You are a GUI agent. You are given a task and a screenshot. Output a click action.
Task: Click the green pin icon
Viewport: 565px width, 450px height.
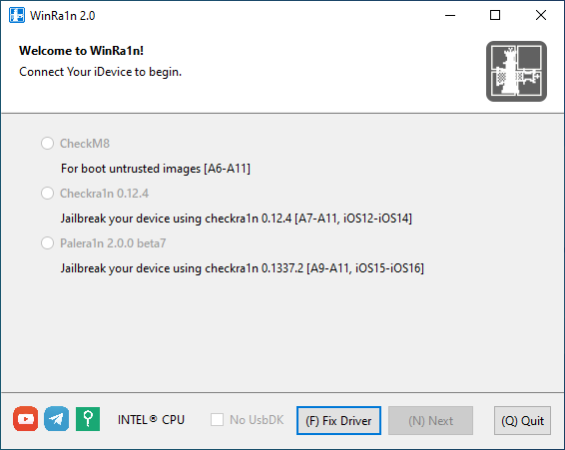[x=88, y=419]
